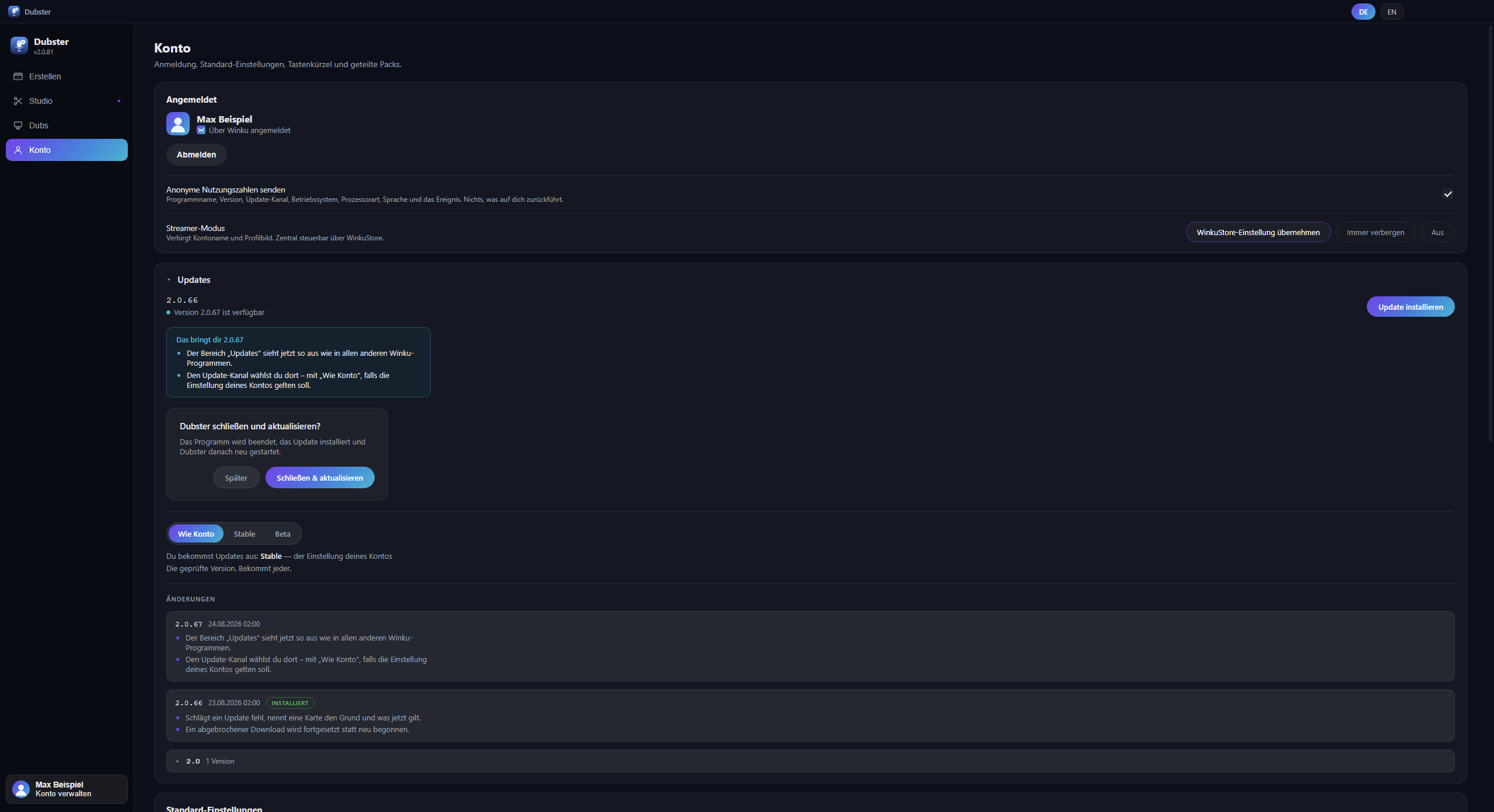Choose the Stable update channel
This screenshot has height=812, width=1494.
coord(245,534)
